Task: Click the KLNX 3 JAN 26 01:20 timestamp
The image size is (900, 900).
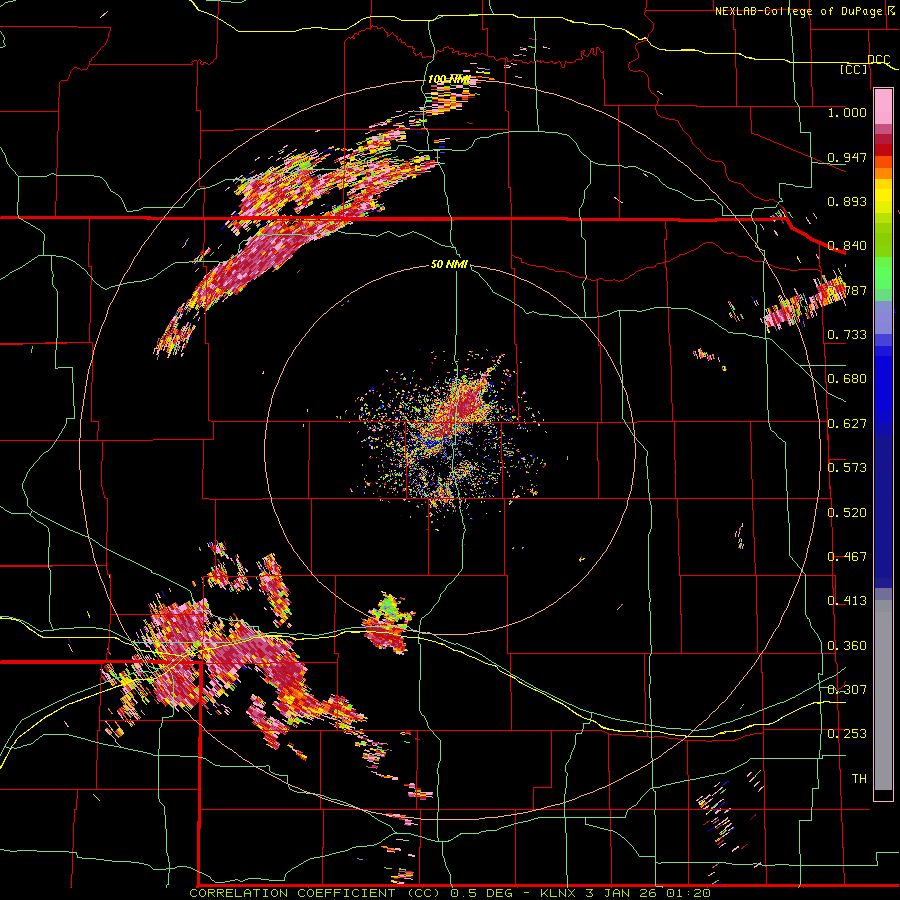Action: (x=626, y=893)
